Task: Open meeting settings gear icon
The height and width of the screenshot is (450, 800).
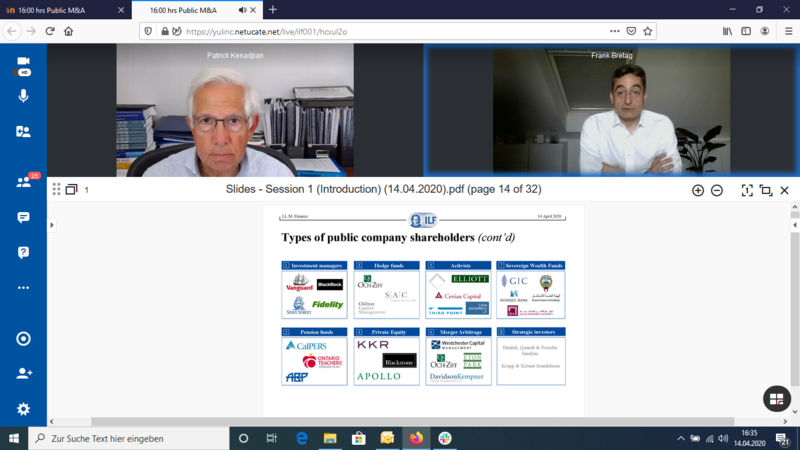Action: (x=23, y=409)
